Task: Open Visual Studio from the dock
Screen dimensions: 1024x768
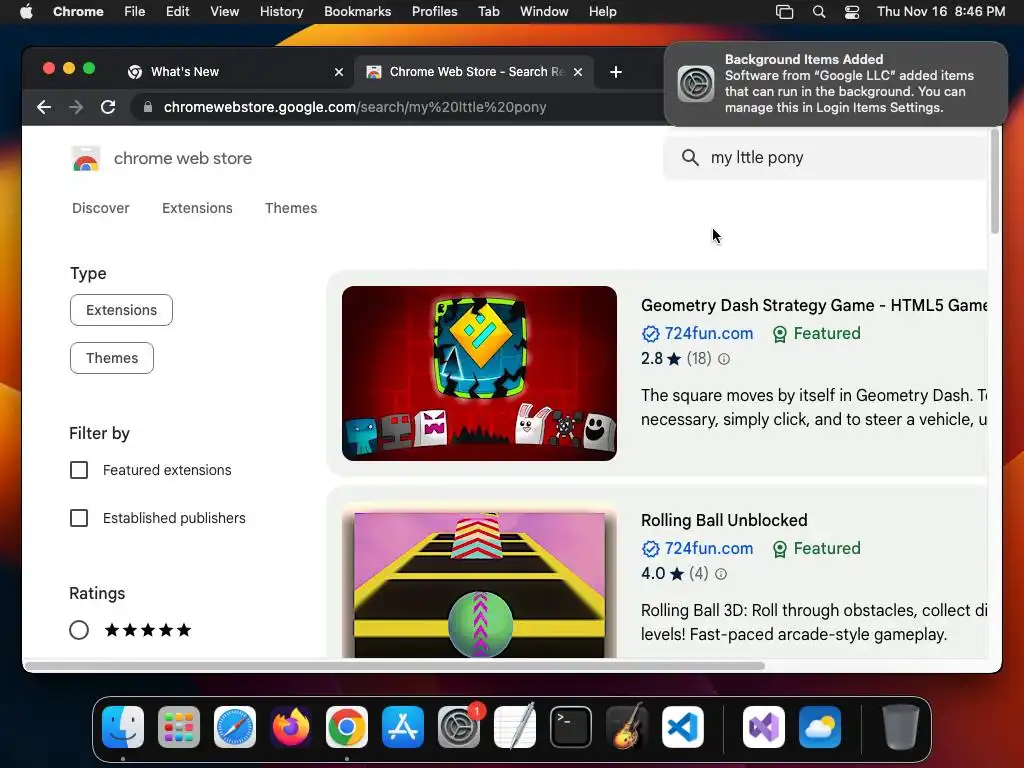Action: tap(763, 727)
